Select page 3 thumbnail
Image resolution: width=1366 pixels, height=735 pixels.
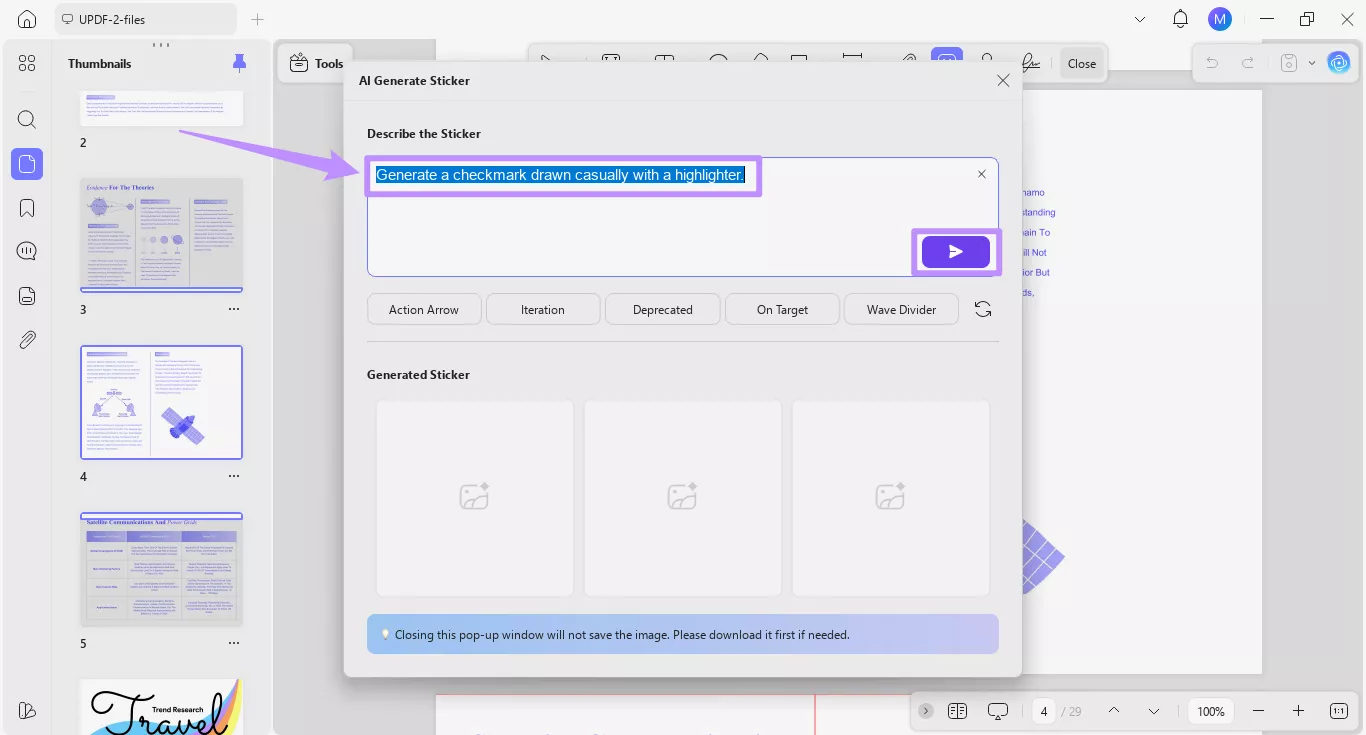162,235
